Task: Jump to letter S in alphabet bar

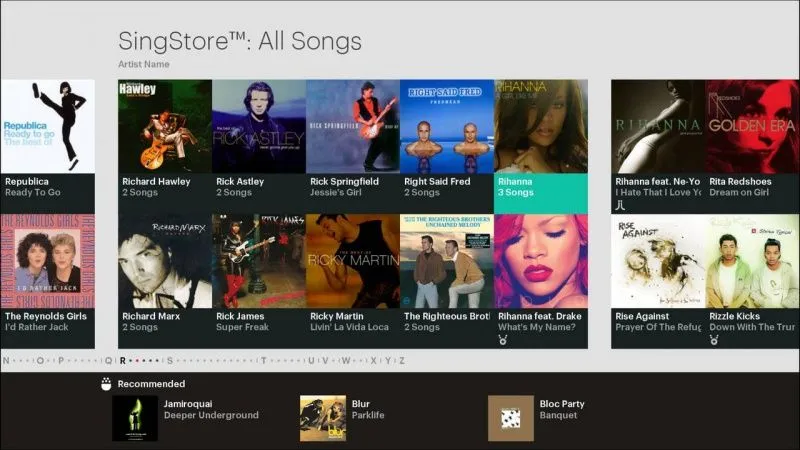Action: click(x=169, y=360)
